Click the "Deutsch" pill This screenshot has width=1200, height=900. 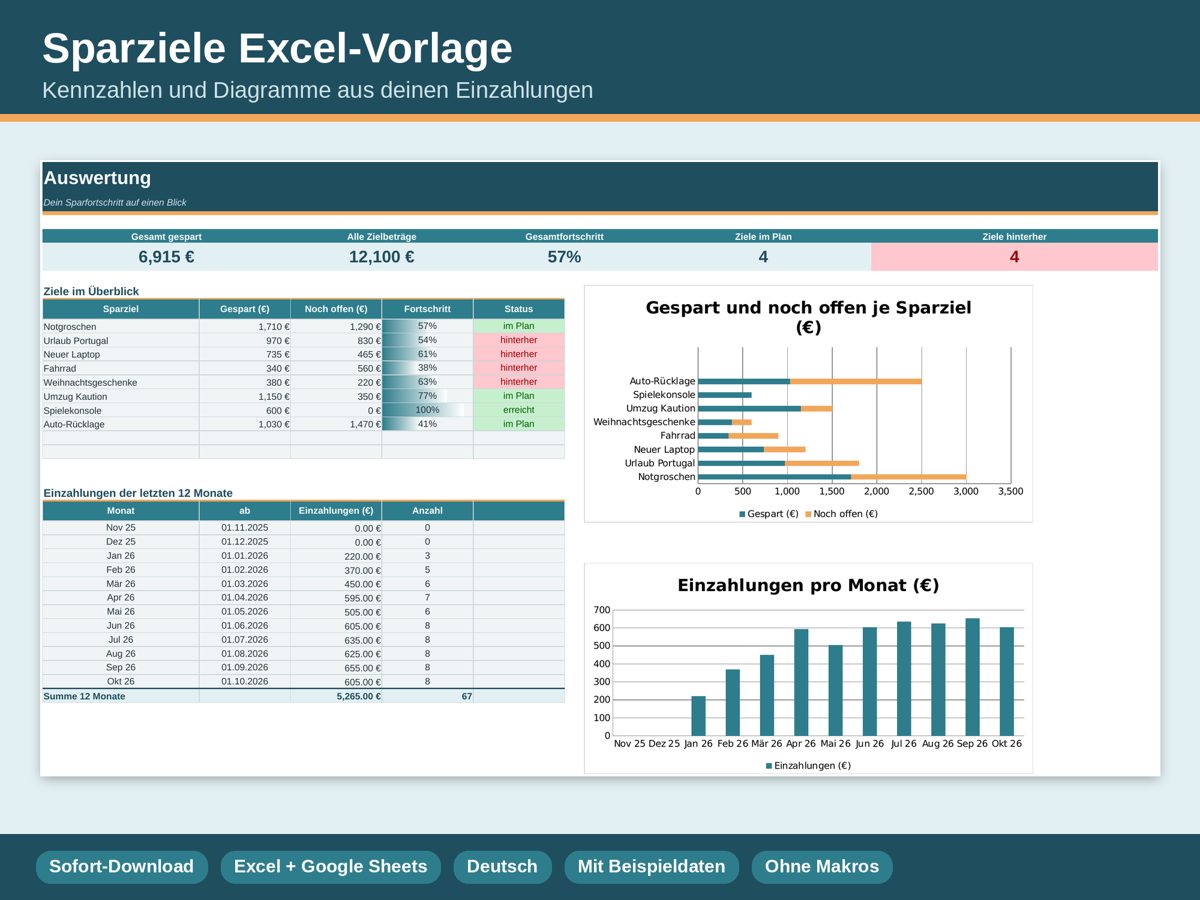pyautogui.click(x=502, y=867)
